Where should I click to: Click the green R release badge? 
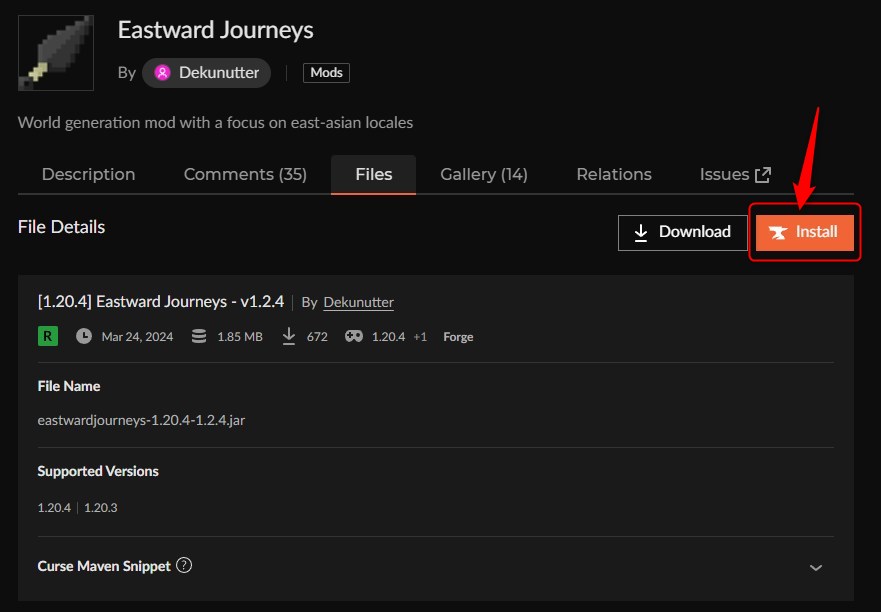(x=46, y=336)
